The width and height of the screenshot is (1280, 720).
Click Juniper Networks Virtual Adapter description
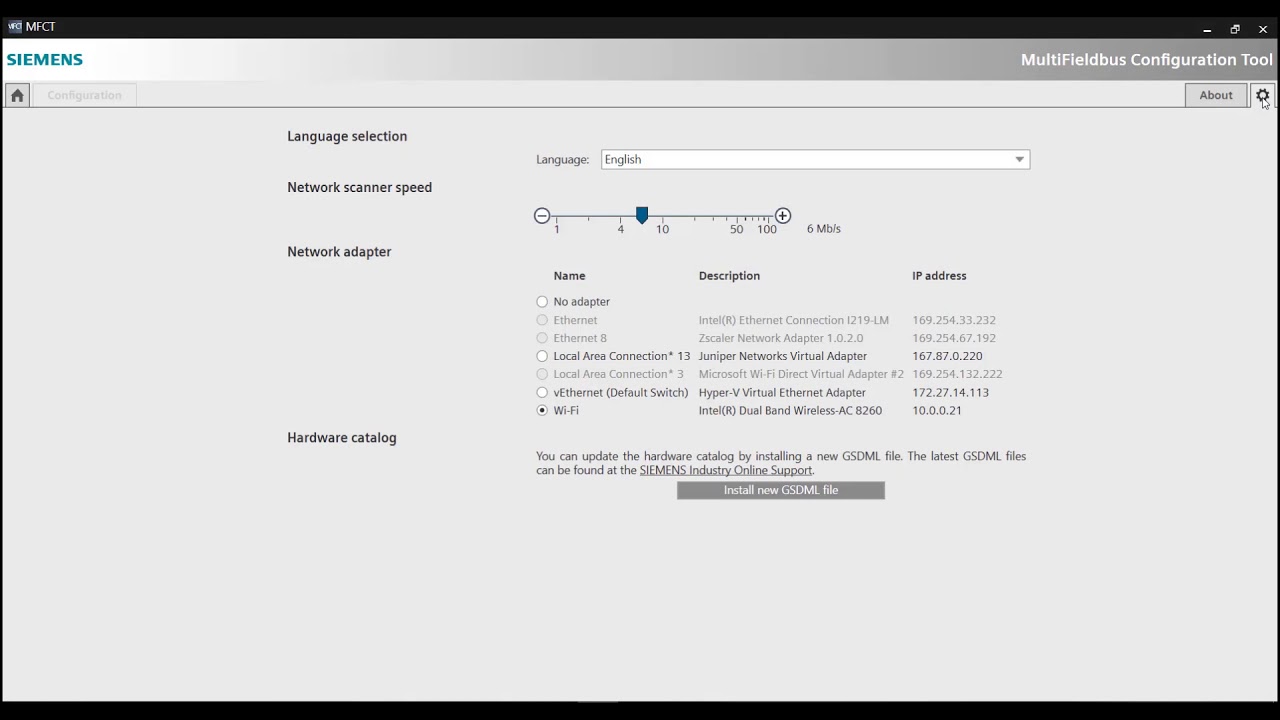click(783, 356)
